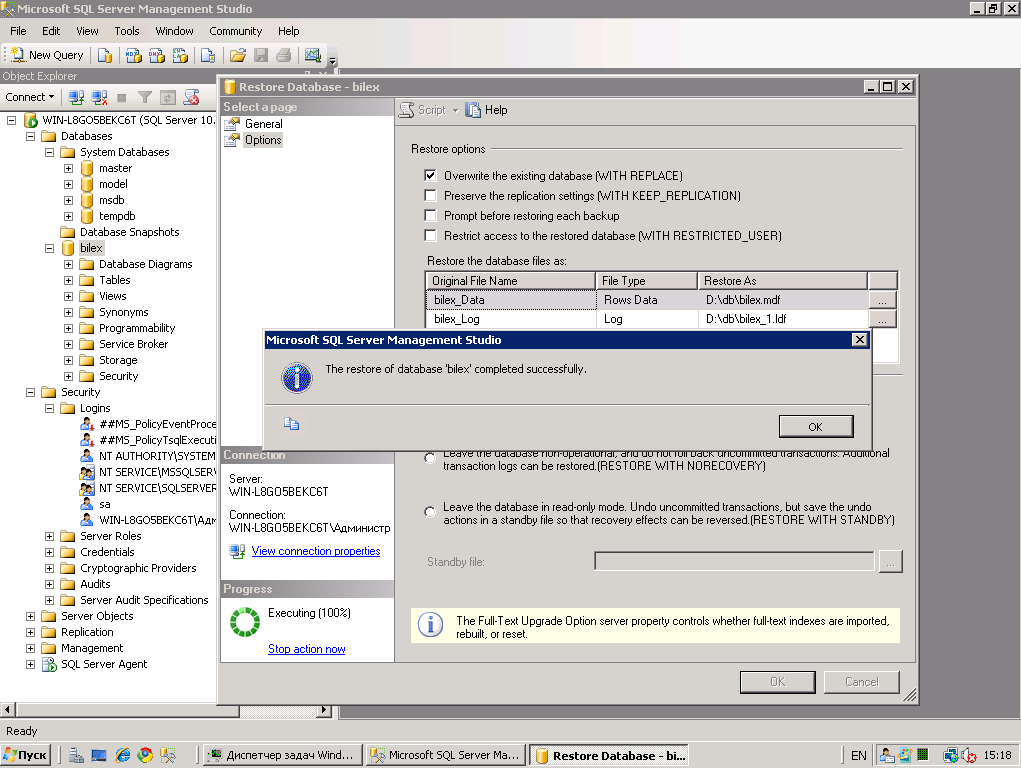Image resolution: width=1021 pixels, height=768 pixels.
Task: Click the Print icon in main toolbar
Action: 283,55
